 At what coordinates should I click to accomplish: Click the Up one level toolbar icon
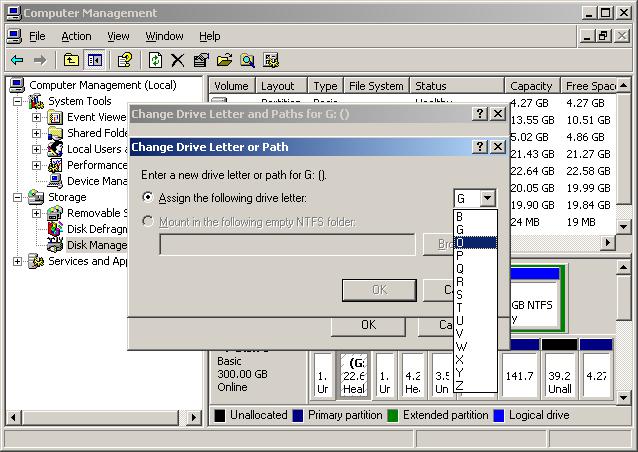71,60
